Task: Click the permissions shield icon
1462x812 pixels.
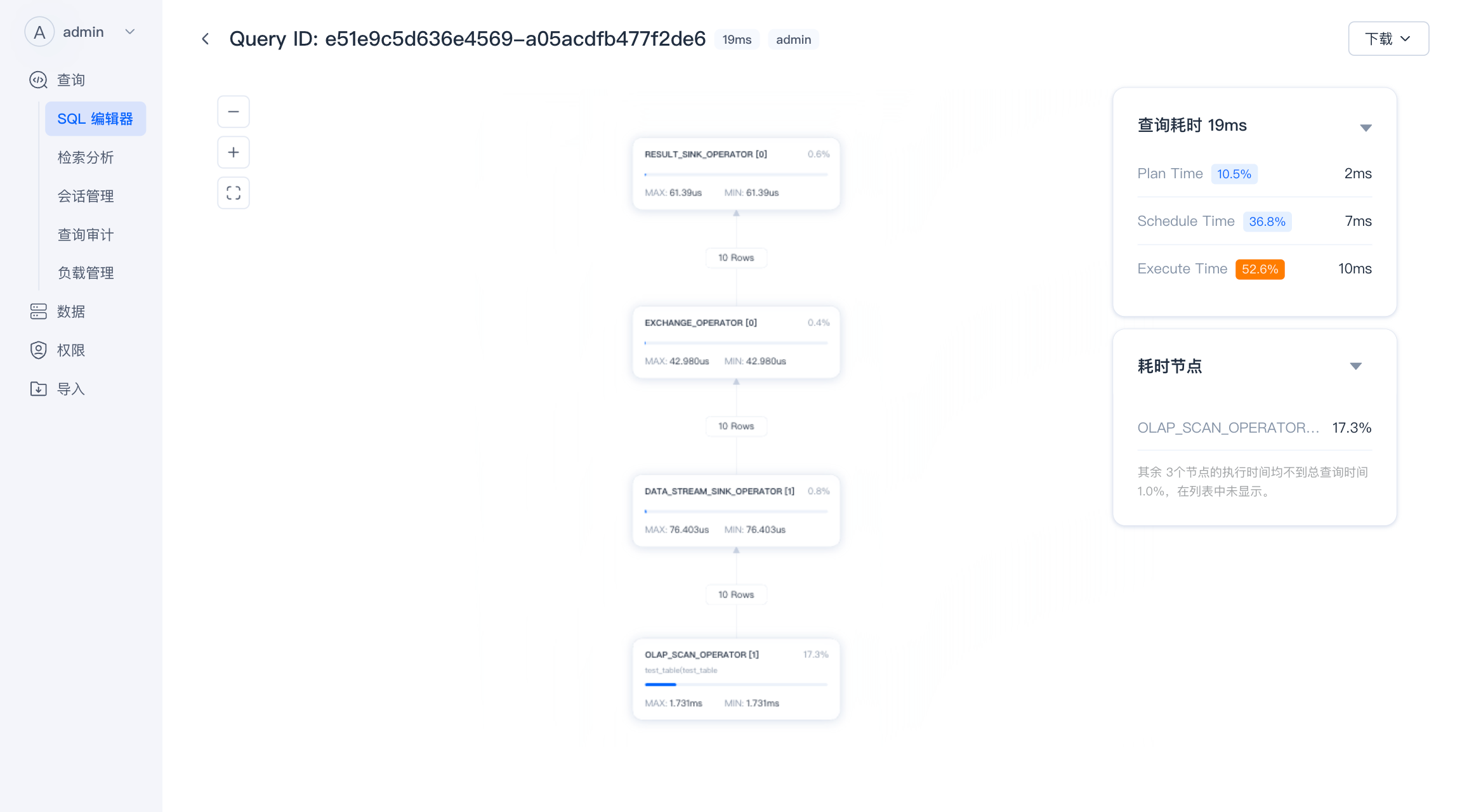Action: (x=39, y=350)
